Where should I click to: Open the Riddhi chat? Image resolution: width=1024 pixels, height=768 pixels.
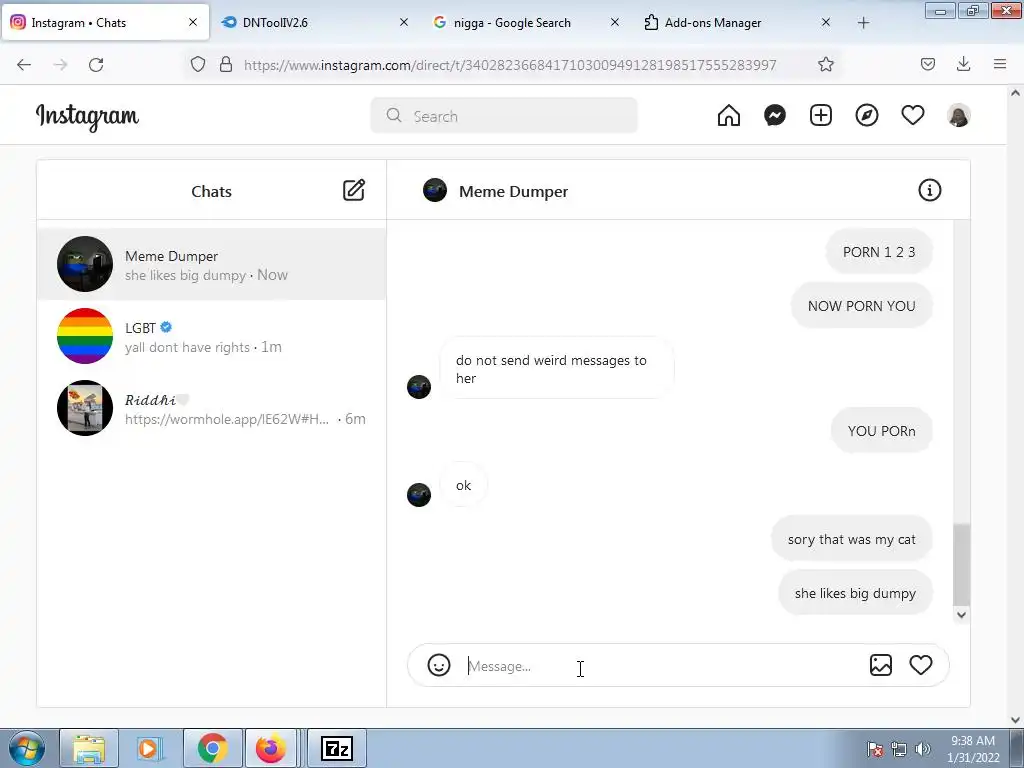pyautogui.click(x=212, y=408)
